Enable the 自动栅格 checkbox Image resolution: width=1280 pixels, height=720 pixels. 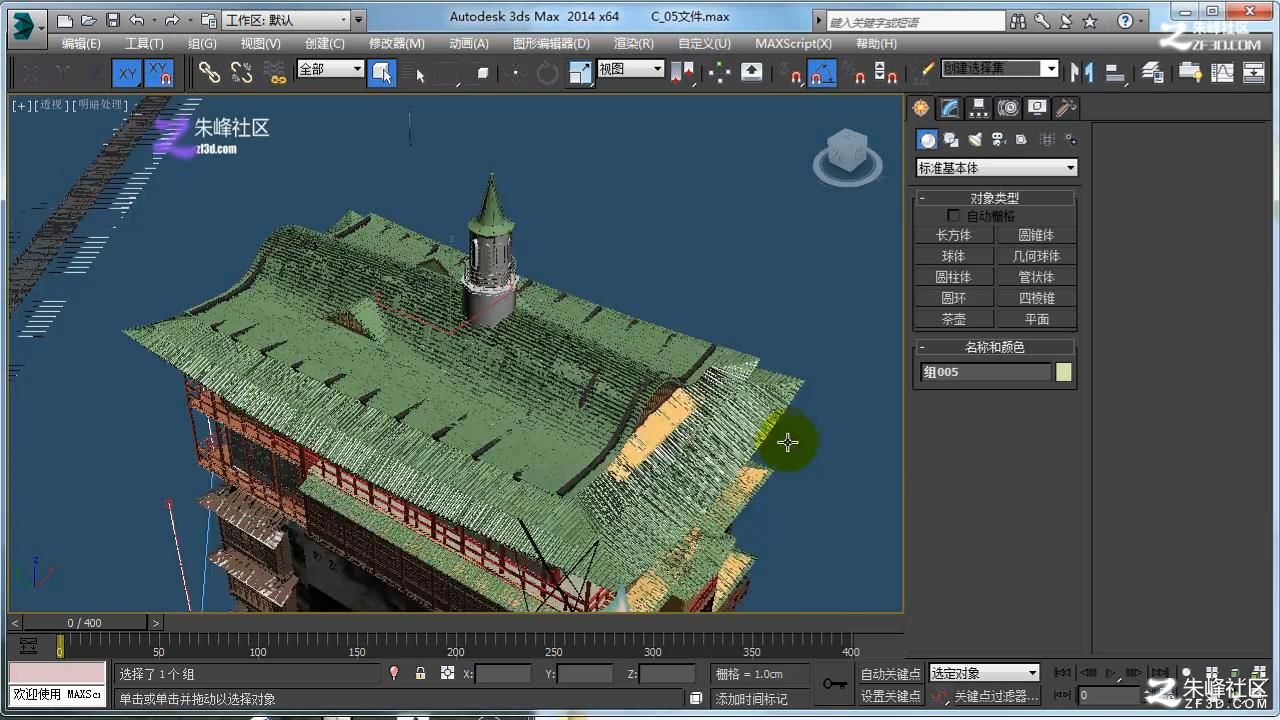click(x=954, y=216)
